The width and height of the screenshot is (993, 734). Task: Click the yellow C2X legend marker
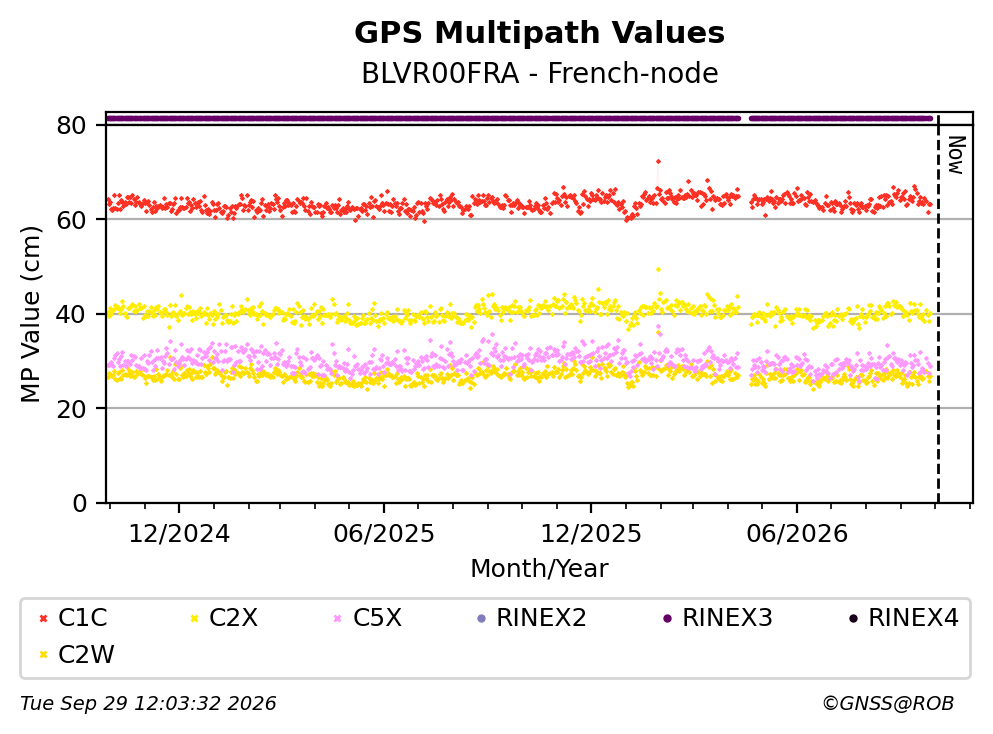(194, 618)
